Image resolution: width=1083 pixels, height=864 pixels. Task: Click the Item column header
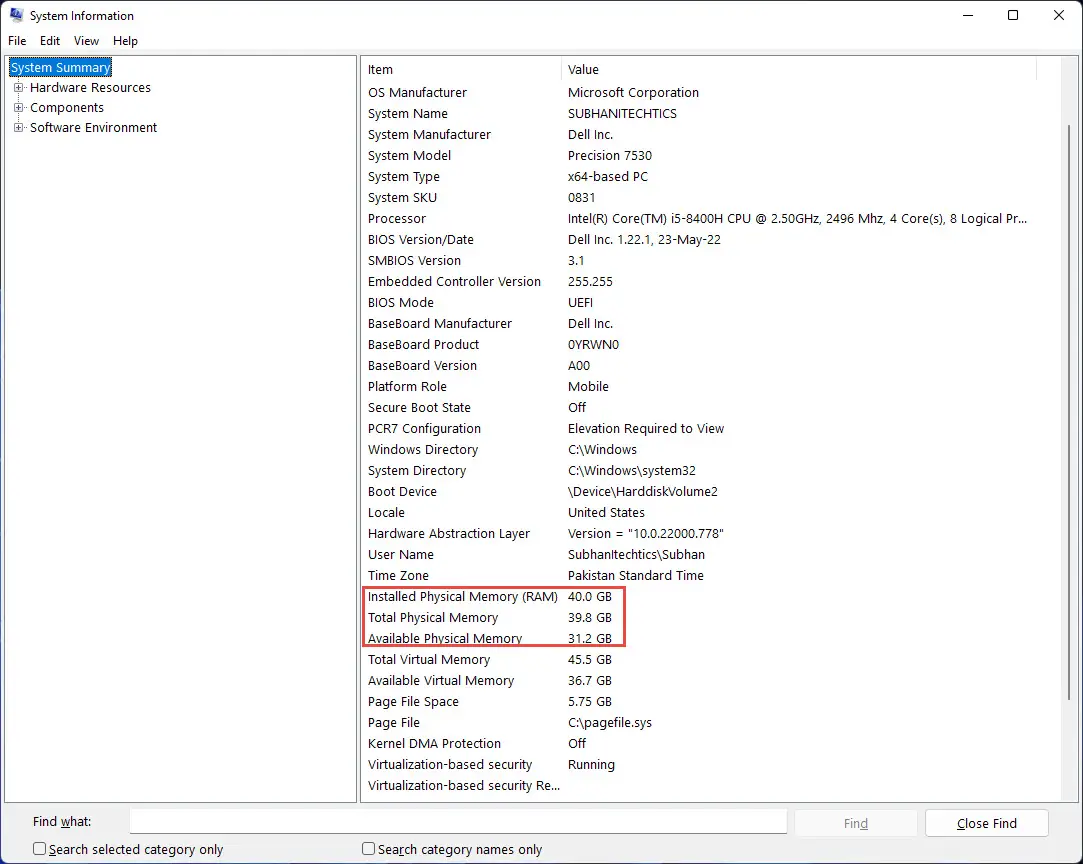coord(461,70)
